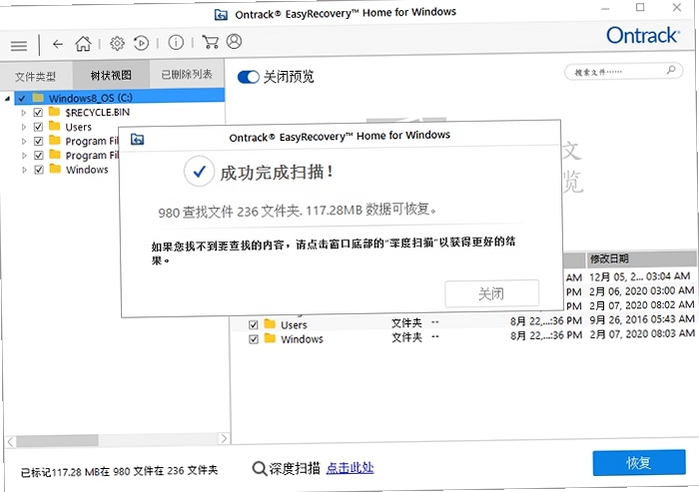Toggle the 关闭预览 preview switch
This screenshot has height=492, width=699.
[248, 77]
